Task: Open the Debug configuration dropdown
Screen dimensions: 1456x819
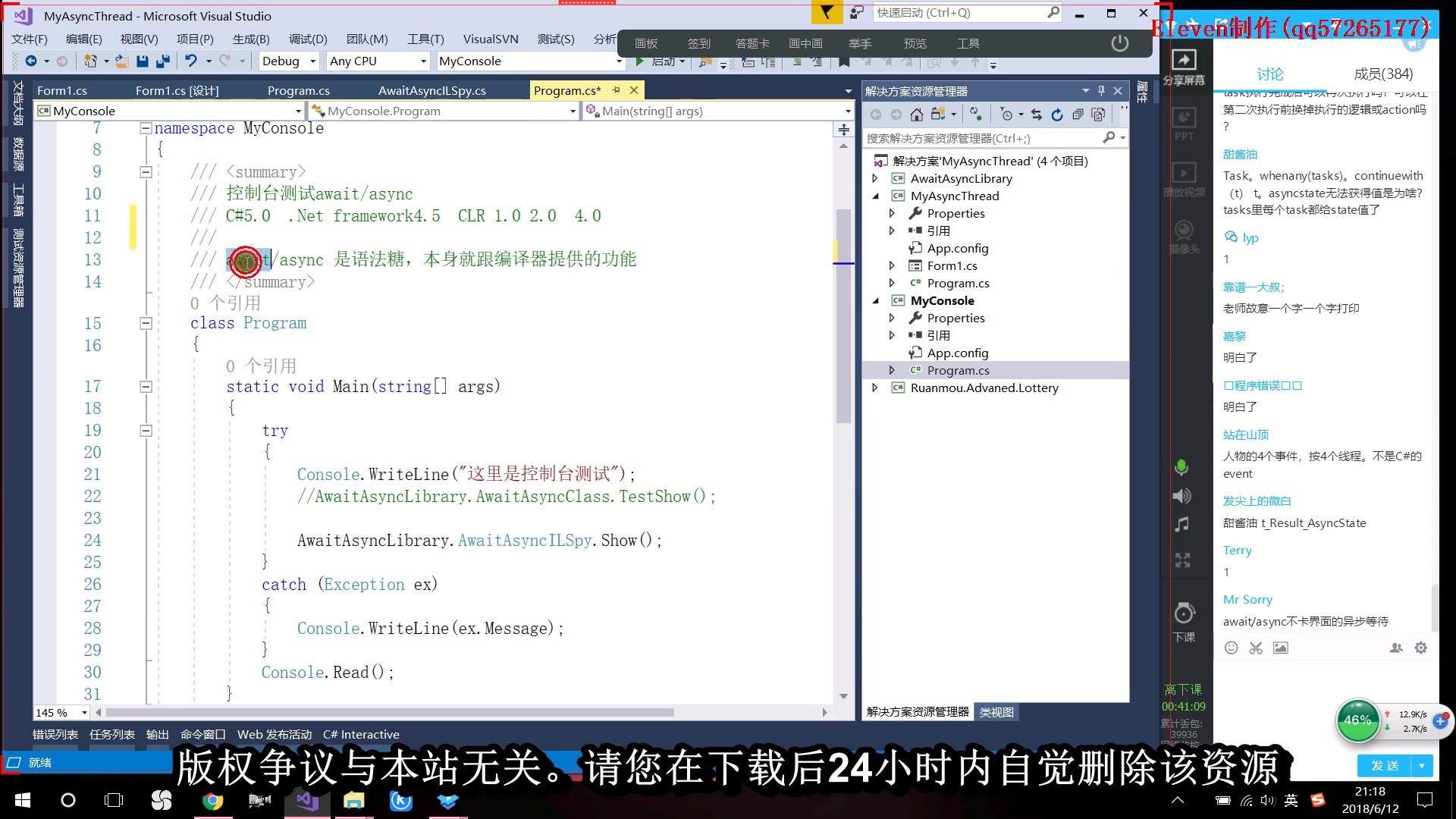Action: point(312,61)
